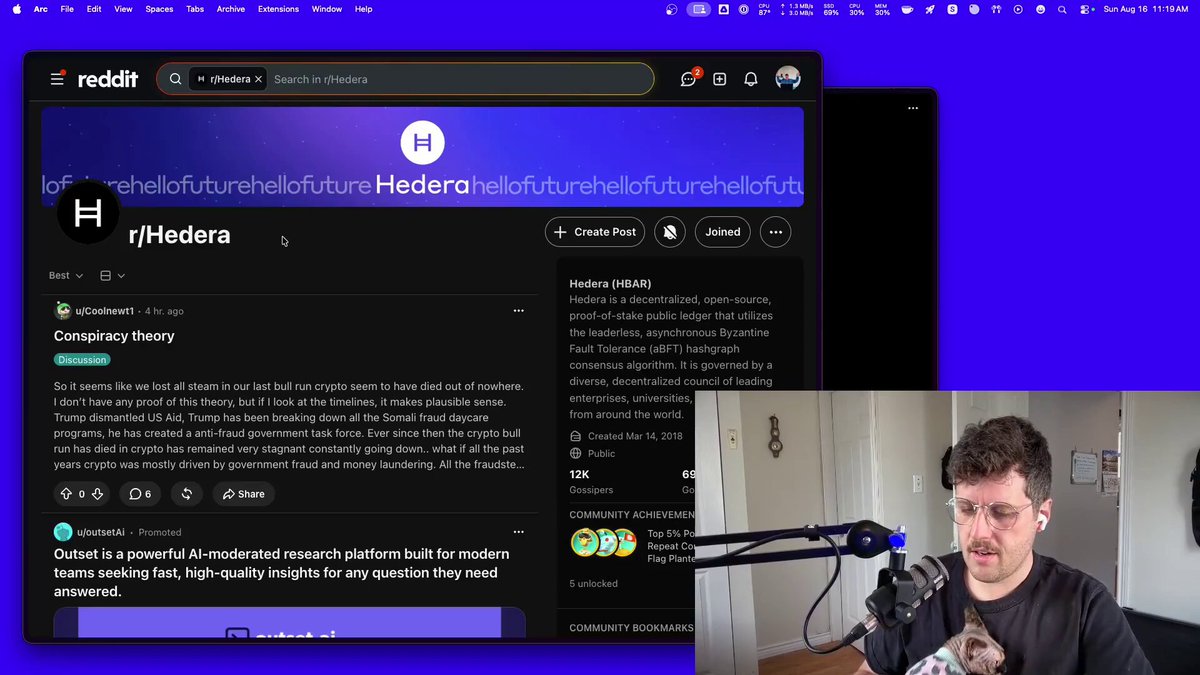Open the user profile avatar menu
This screenshot has width=1200, height=675.
pyautogui.click(x=788, y=79)
